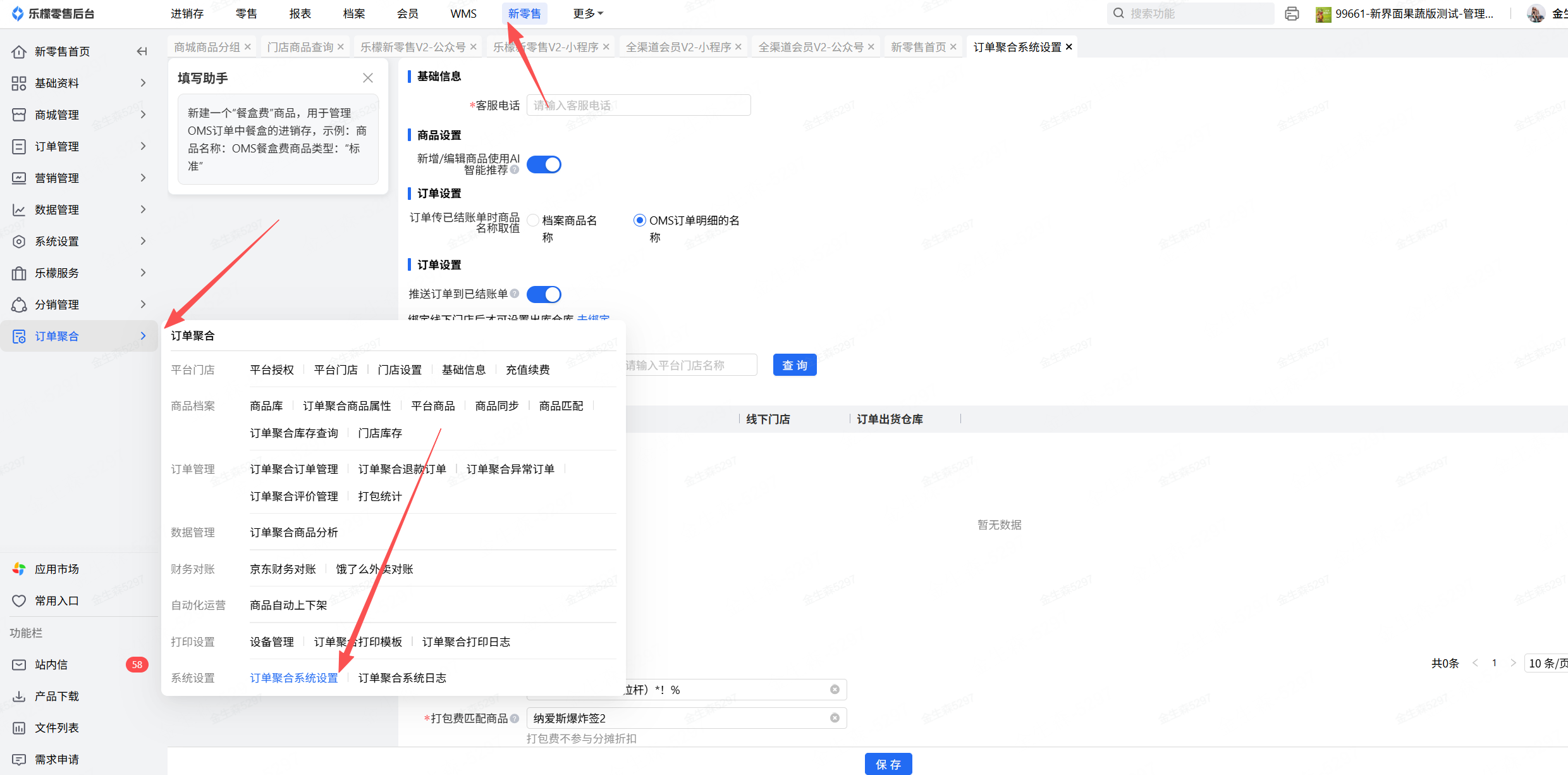Click the 查询 button
Screen dimensions: 1568x775
(794, 365)
